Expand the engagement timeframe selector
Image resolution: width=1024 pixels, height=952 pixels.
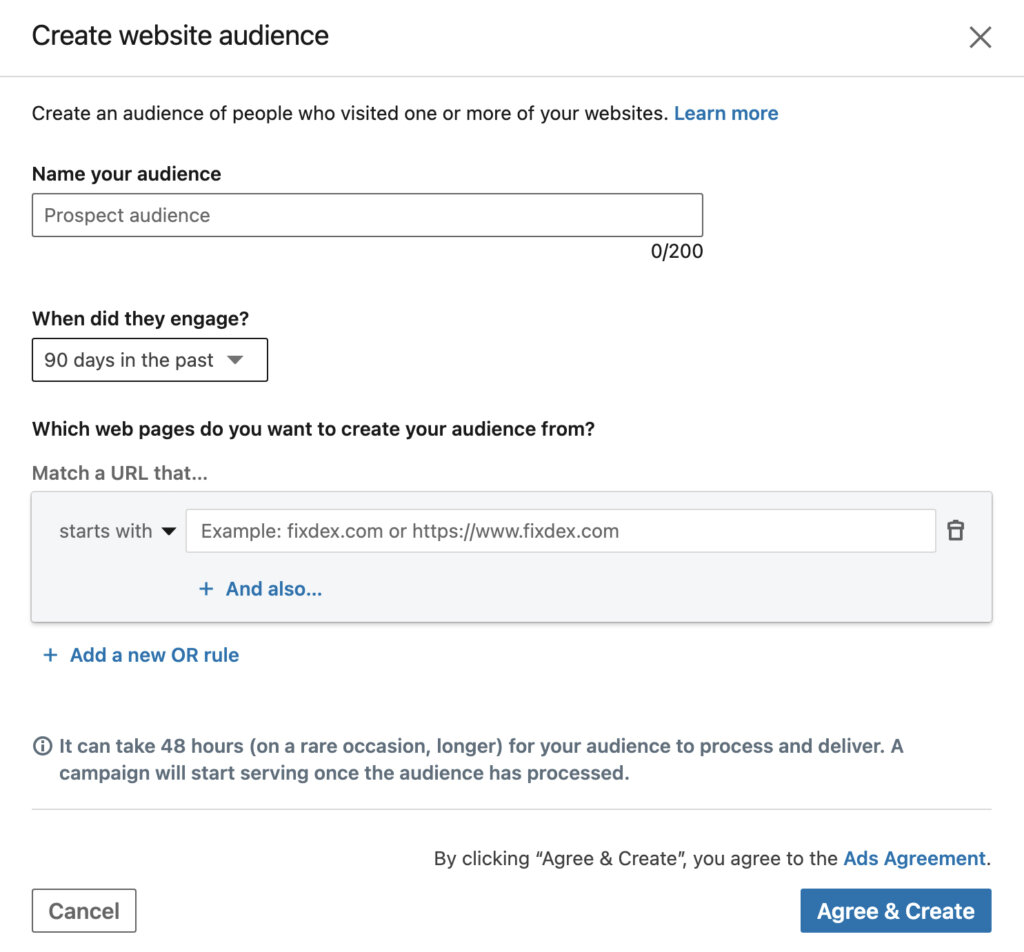(150, 360)
